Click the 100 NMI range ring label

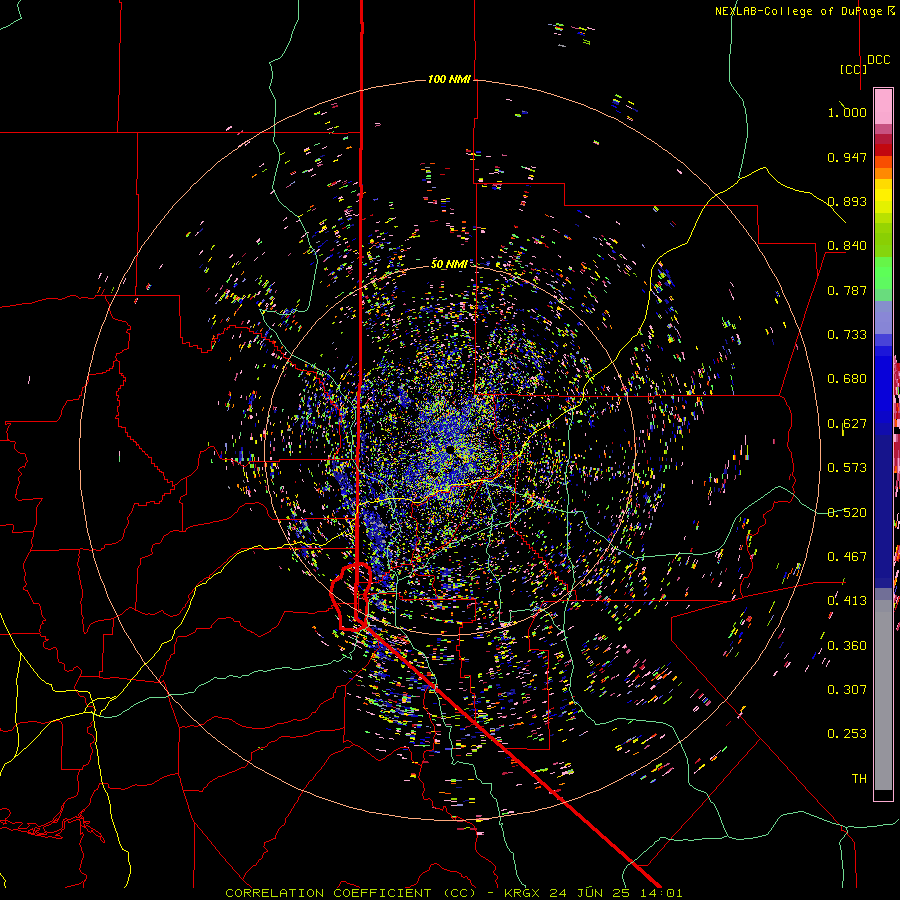449,79
